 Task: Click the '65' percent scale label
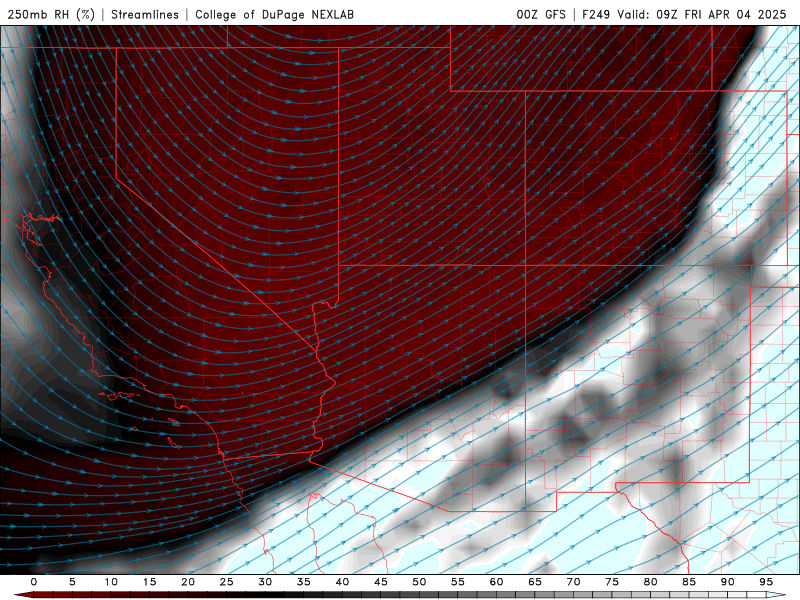534,582
